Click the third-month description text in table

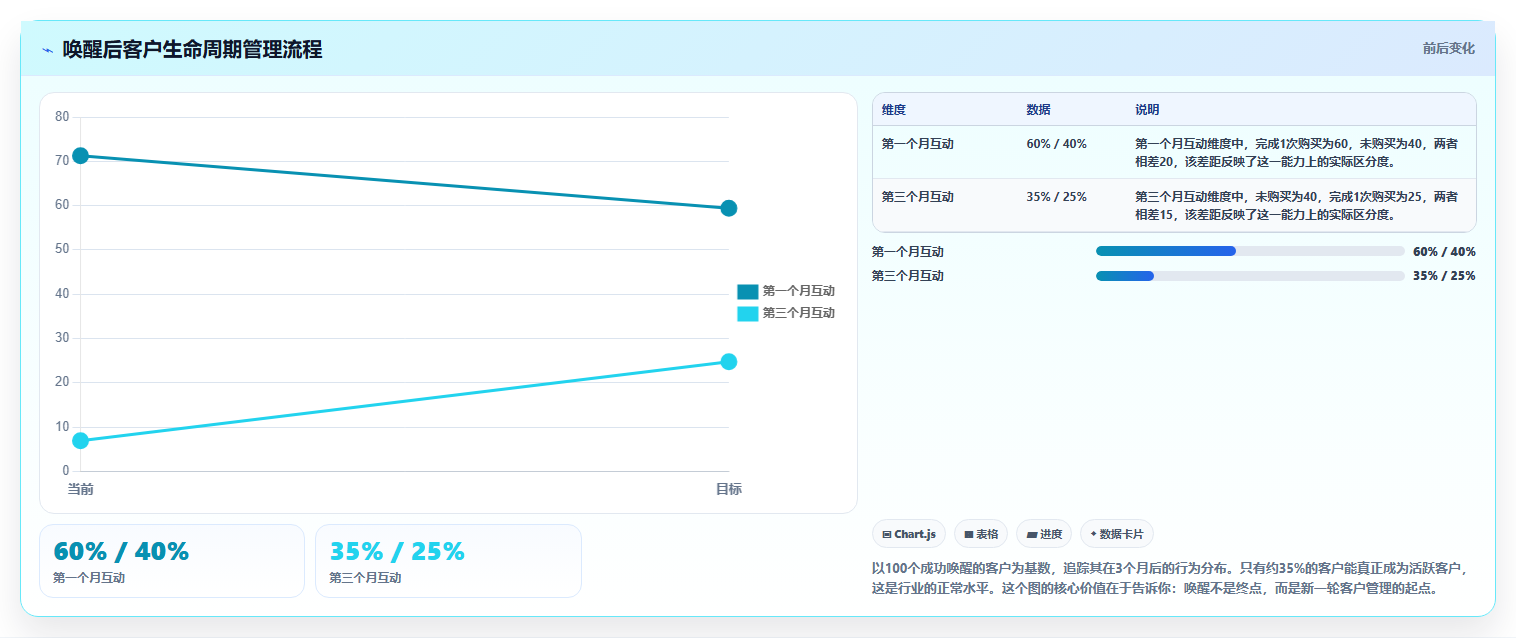pyautogui.click(x=1296, y=205)
